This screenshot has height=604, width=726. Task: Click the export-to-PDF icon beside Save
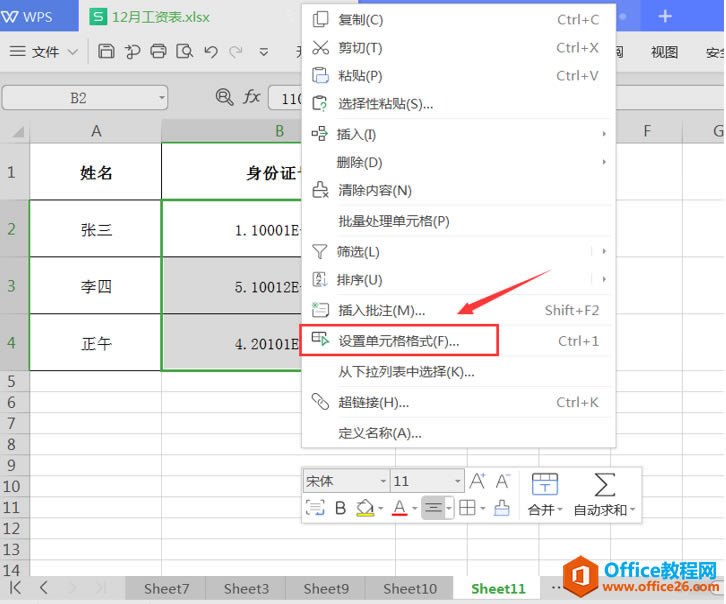[132, 51]
